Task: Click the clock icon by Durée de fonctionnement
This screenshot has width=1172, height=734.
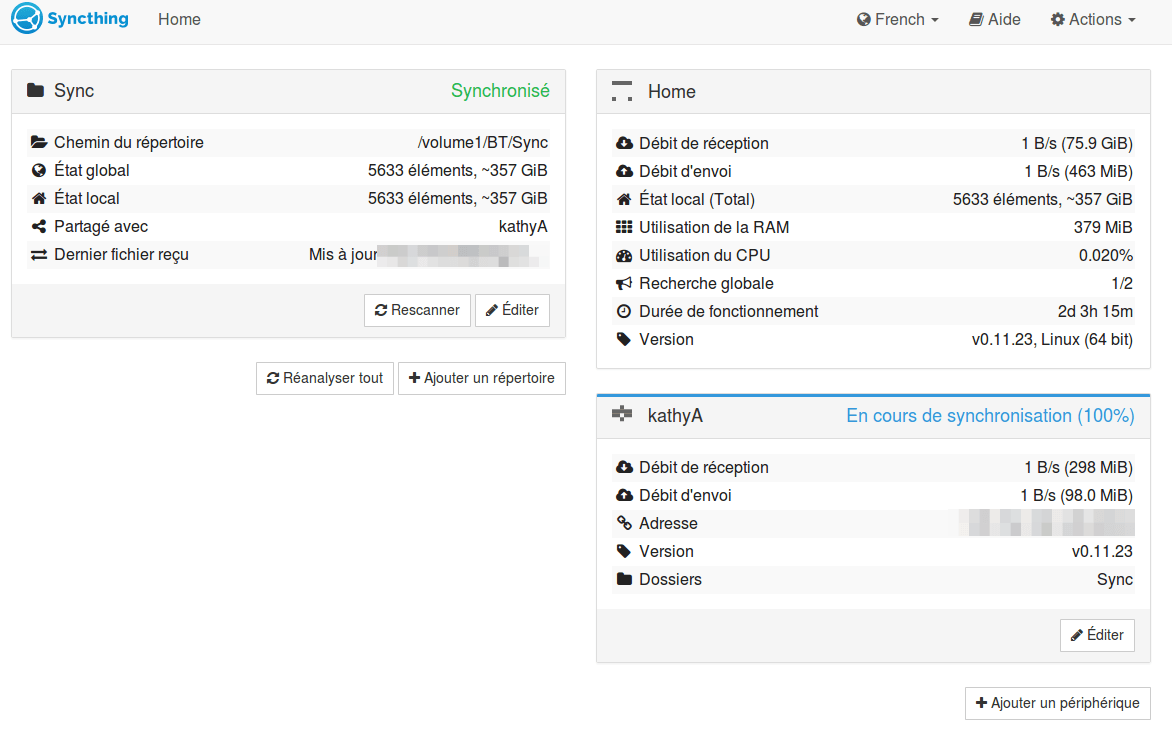Action: click(623, 311)
